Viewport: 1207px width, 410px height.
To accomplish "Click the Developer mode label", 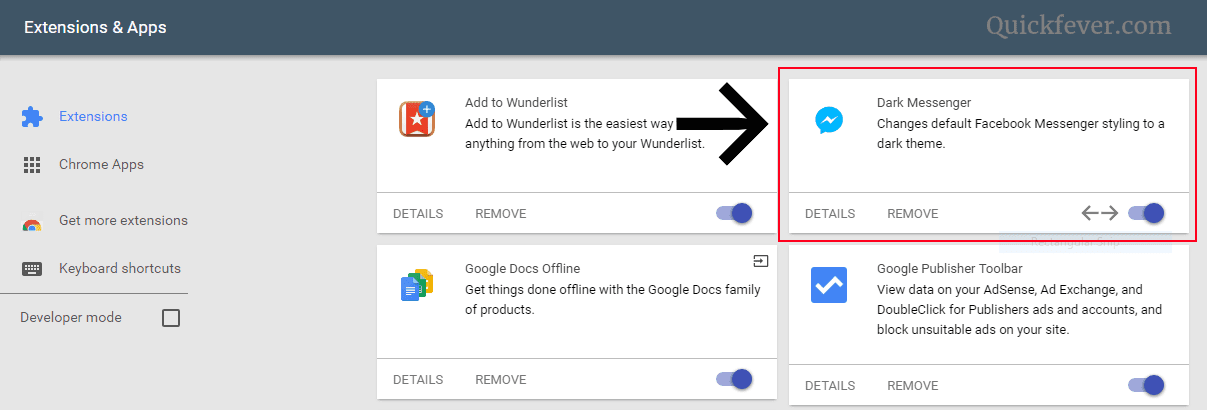I will click(71, 317).
